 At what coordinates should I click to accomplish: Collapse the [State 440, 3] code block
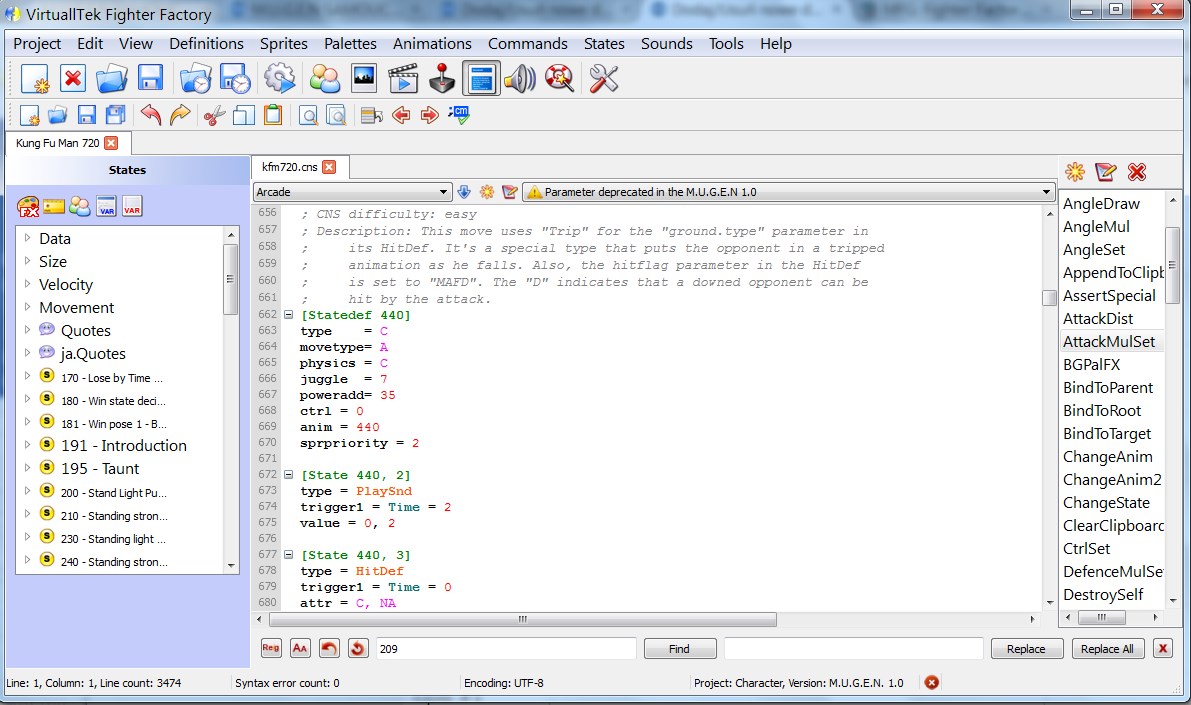pyautogui.click(x=289, y=555)
